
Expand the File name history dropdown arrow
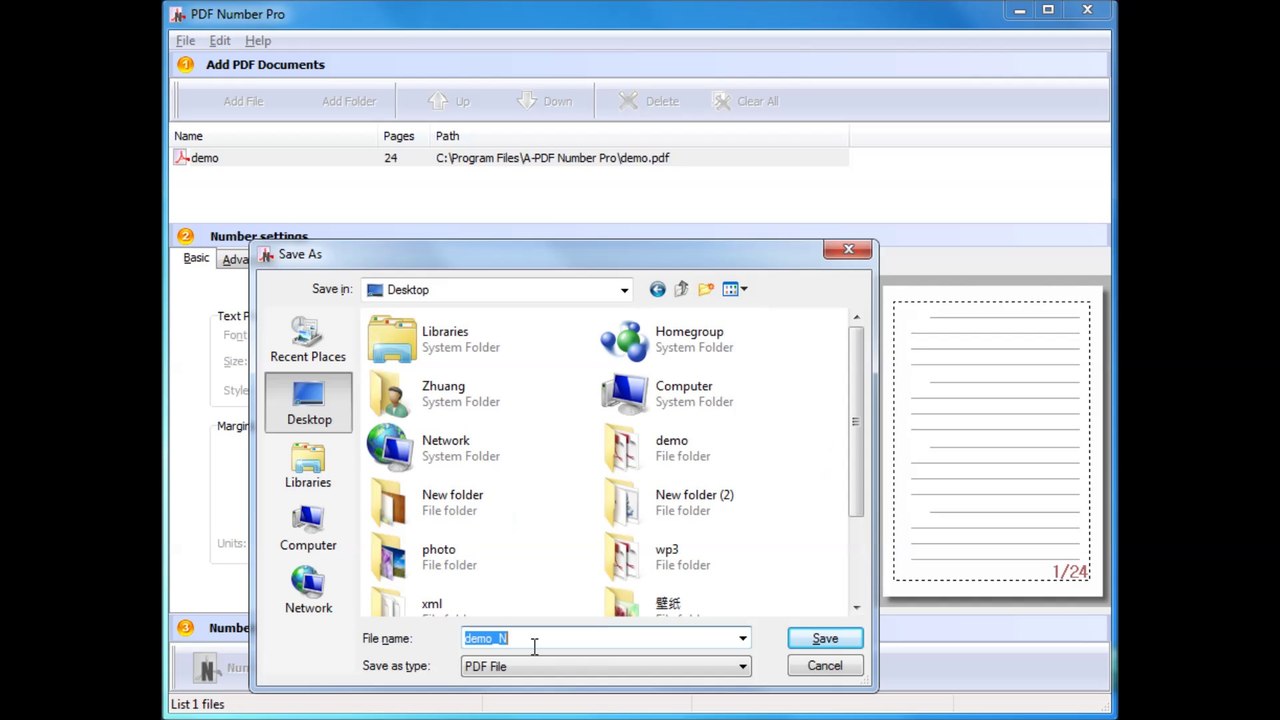click(x=742, y=638)
